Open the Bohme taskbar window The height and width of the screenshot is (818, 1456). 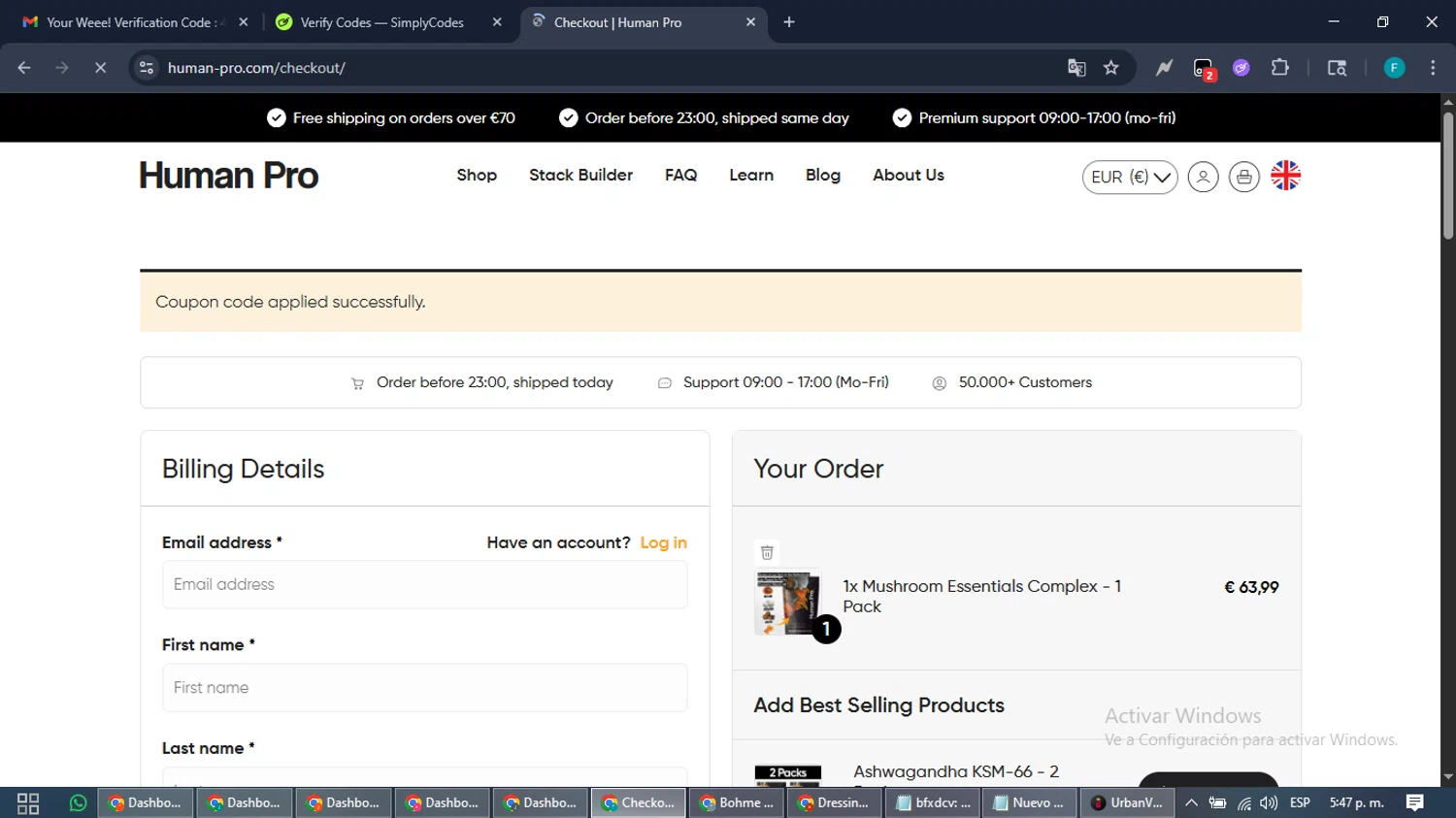pos(737,803)
